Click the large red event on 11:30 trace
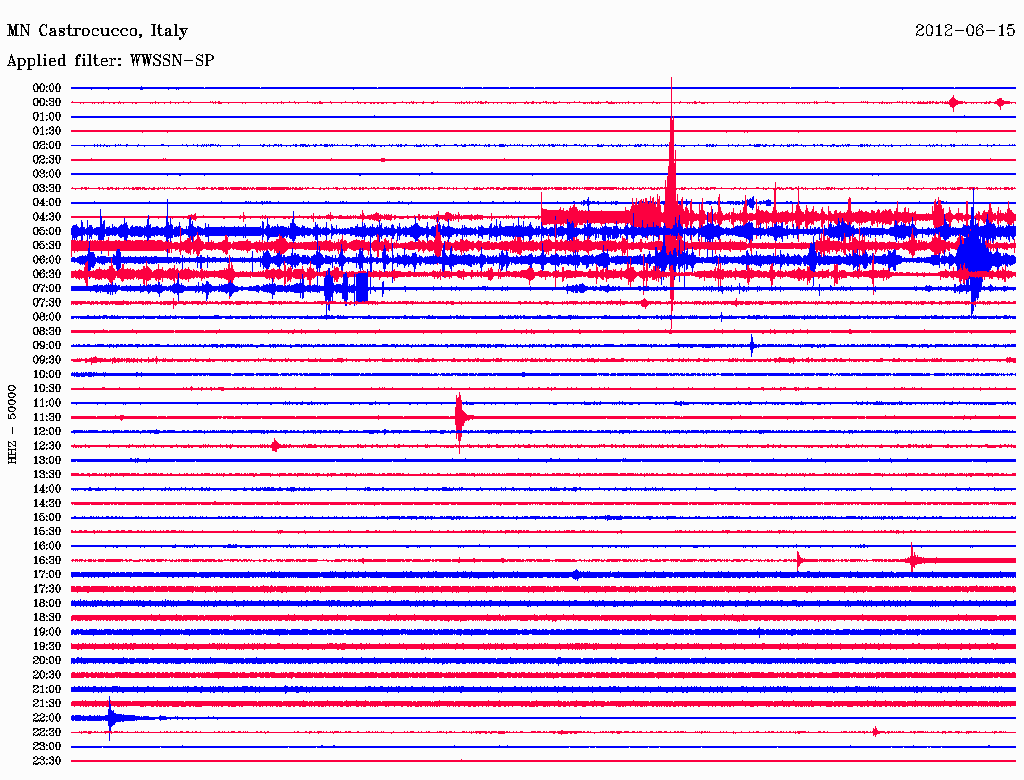The image size is (1024, 780). 460,416
